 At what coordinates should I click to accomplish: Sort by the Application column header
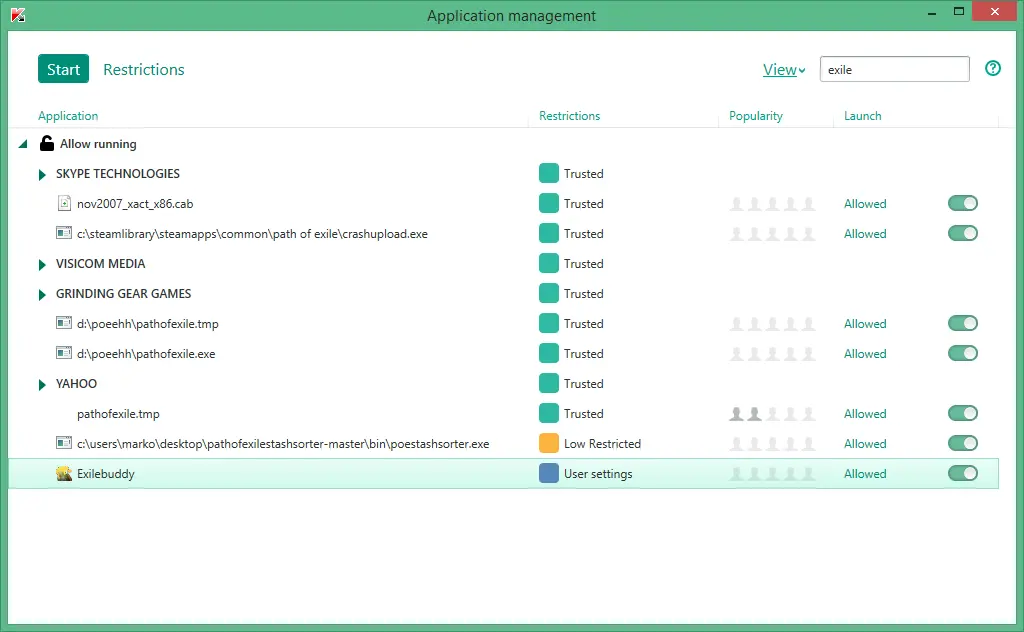68,116
